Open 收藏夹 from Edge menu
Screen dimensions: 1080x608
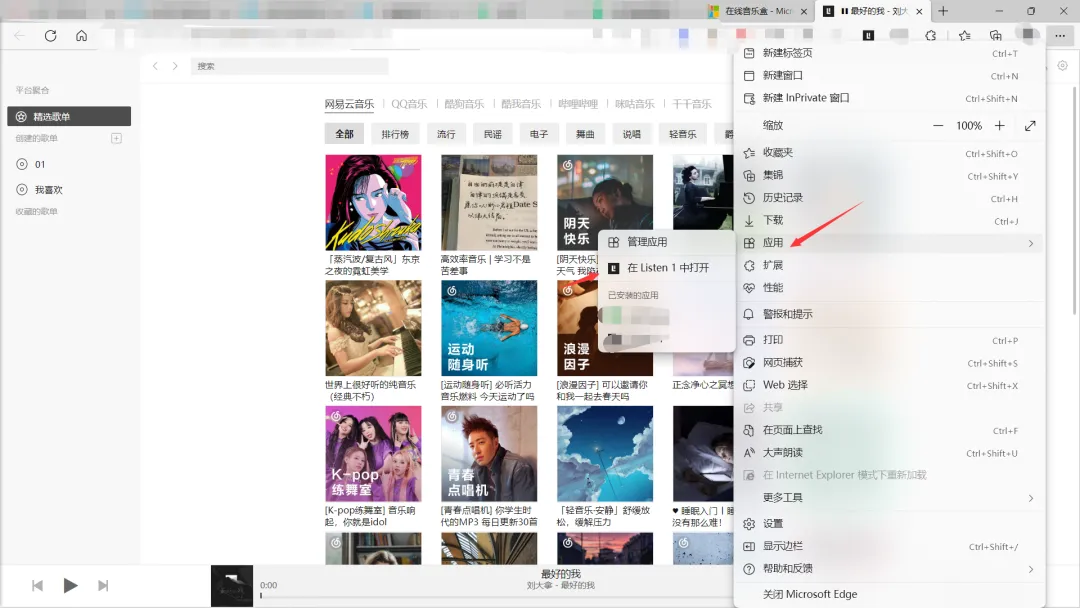[889, 153]
